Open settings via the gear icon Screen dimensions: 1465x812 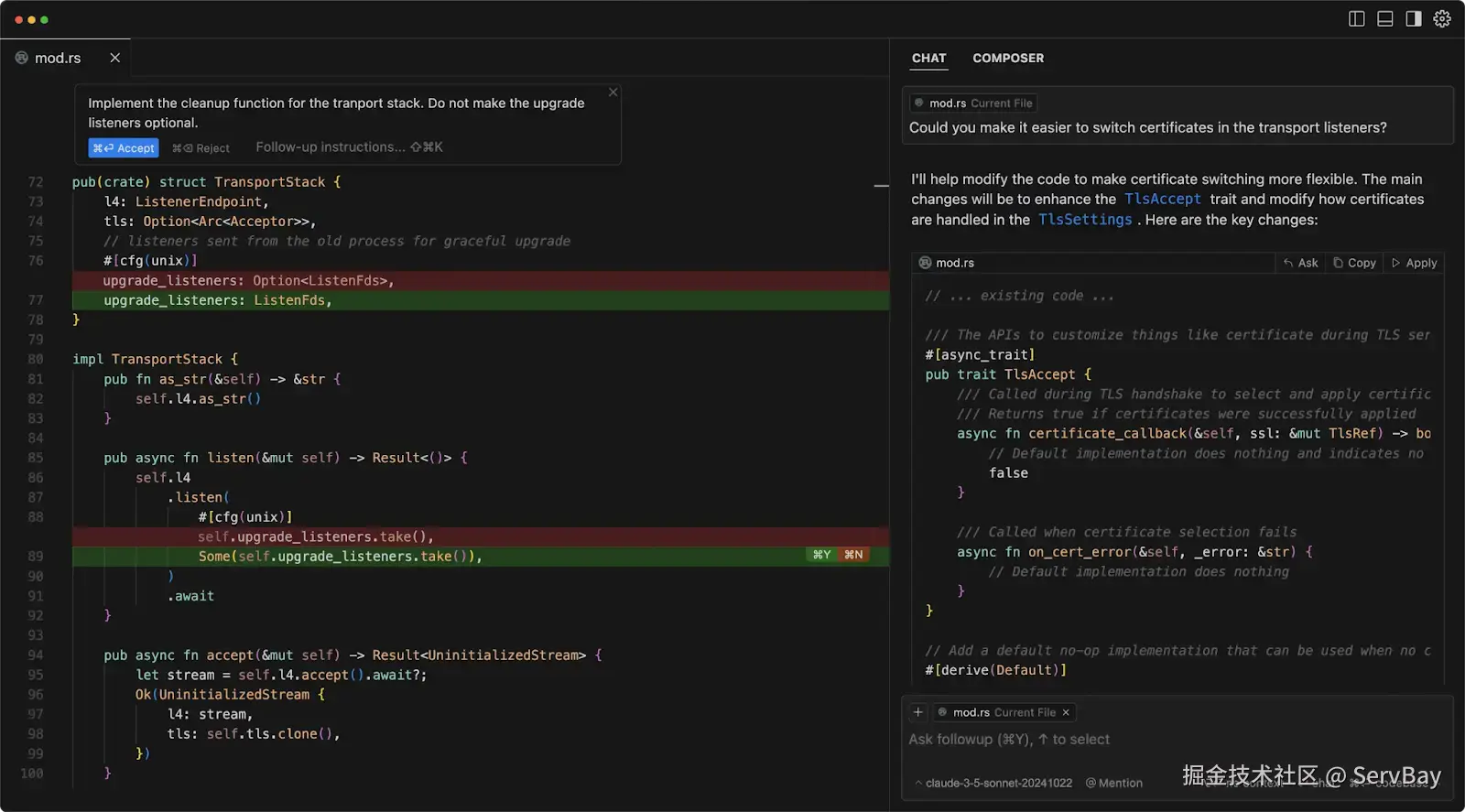click(x=1442, y=19)
